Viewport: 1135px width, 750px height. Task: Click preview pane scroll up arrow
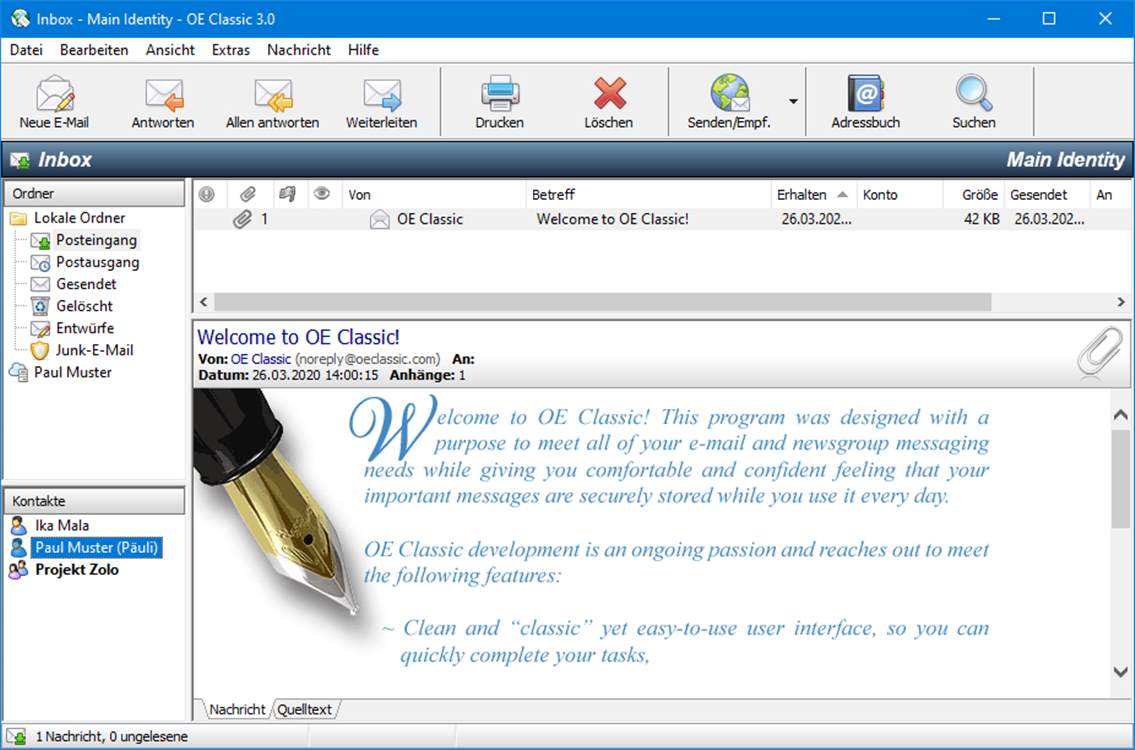click(1121, 415)
